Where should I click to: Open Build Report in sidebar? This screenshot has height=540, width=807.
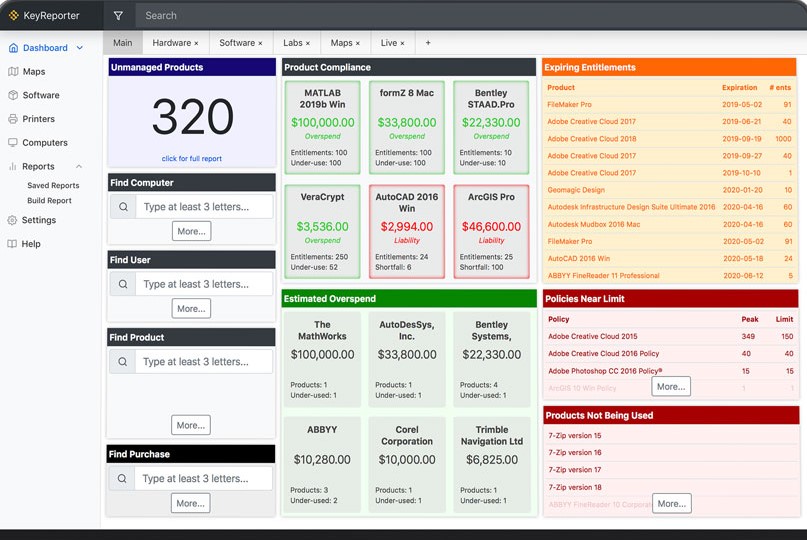[x=49, y=201]
